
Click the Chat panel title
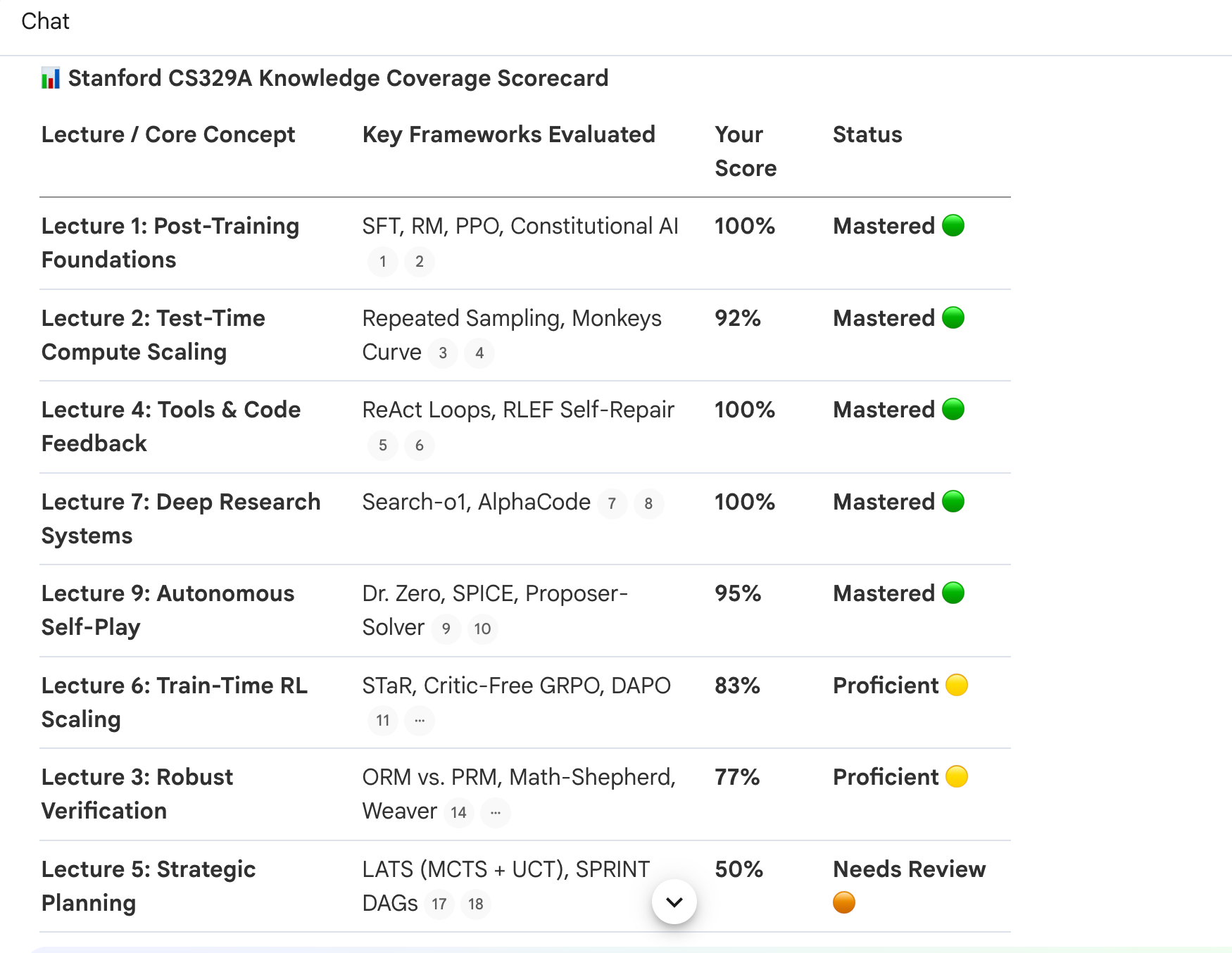45,21
